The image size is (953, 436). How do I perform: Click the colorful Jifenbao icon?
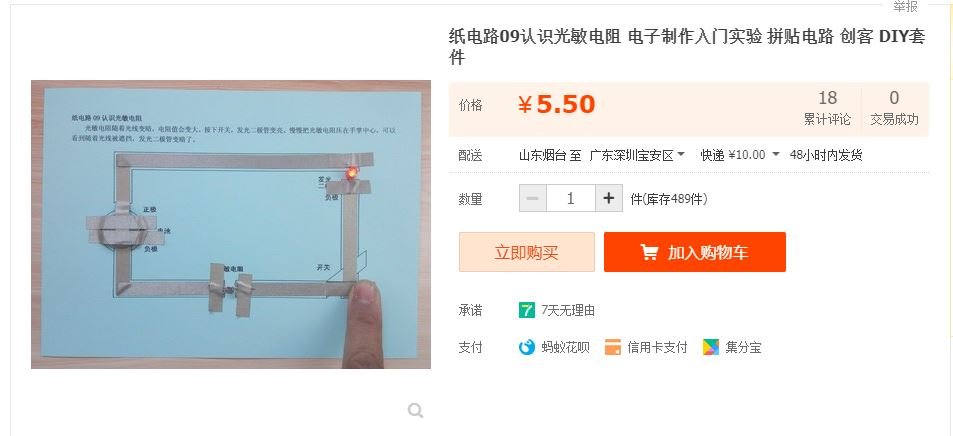click(710, 347)
